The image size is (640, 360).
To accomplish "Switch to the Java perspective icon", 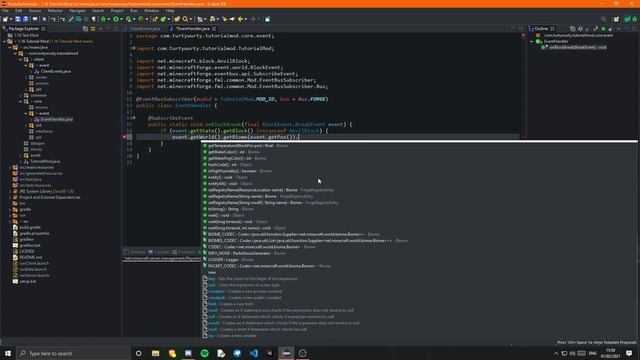I will [627, 19].
